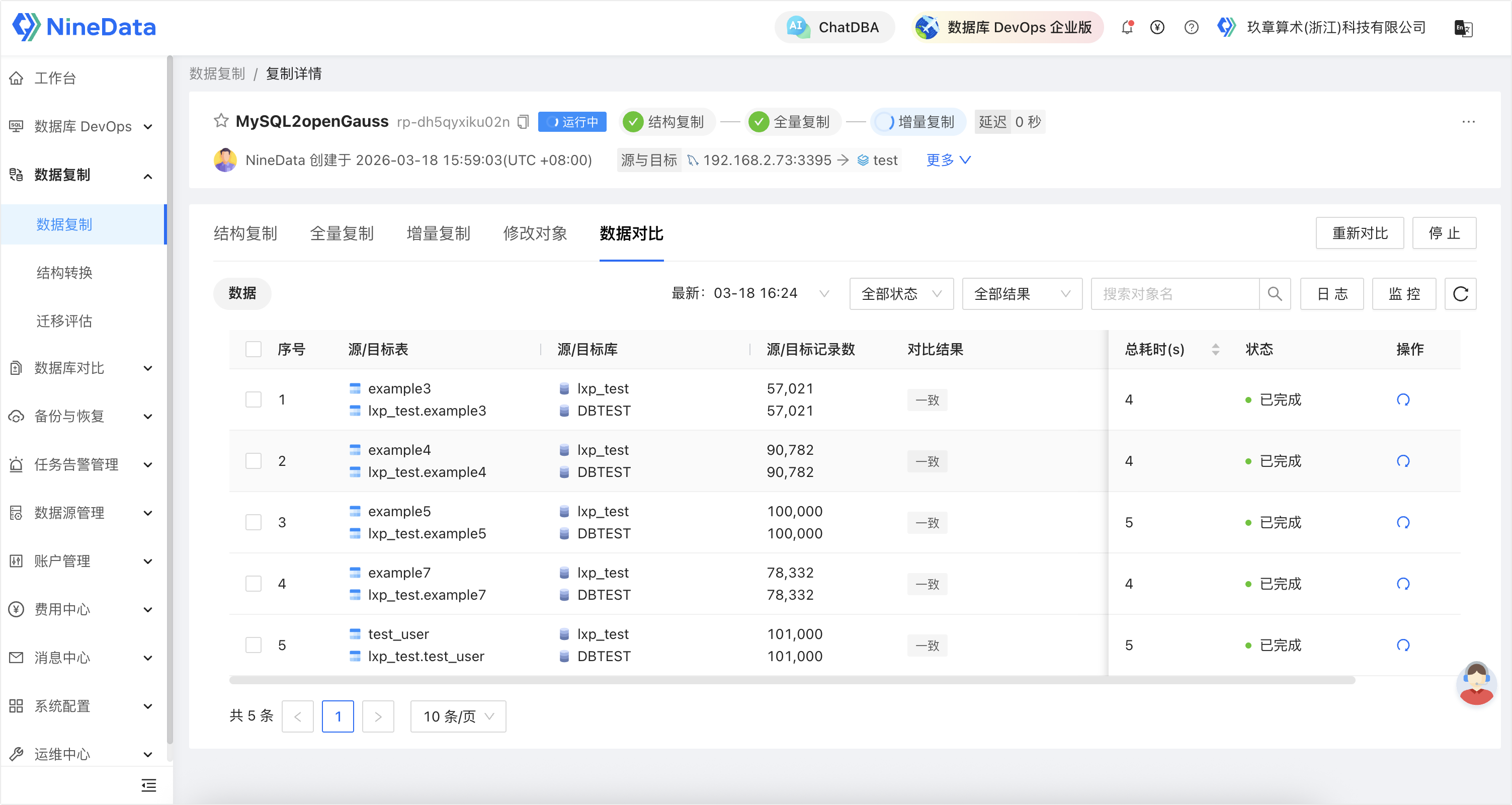Collapse the sidebar with the fold icon
1512x805 pixels.
148,785
